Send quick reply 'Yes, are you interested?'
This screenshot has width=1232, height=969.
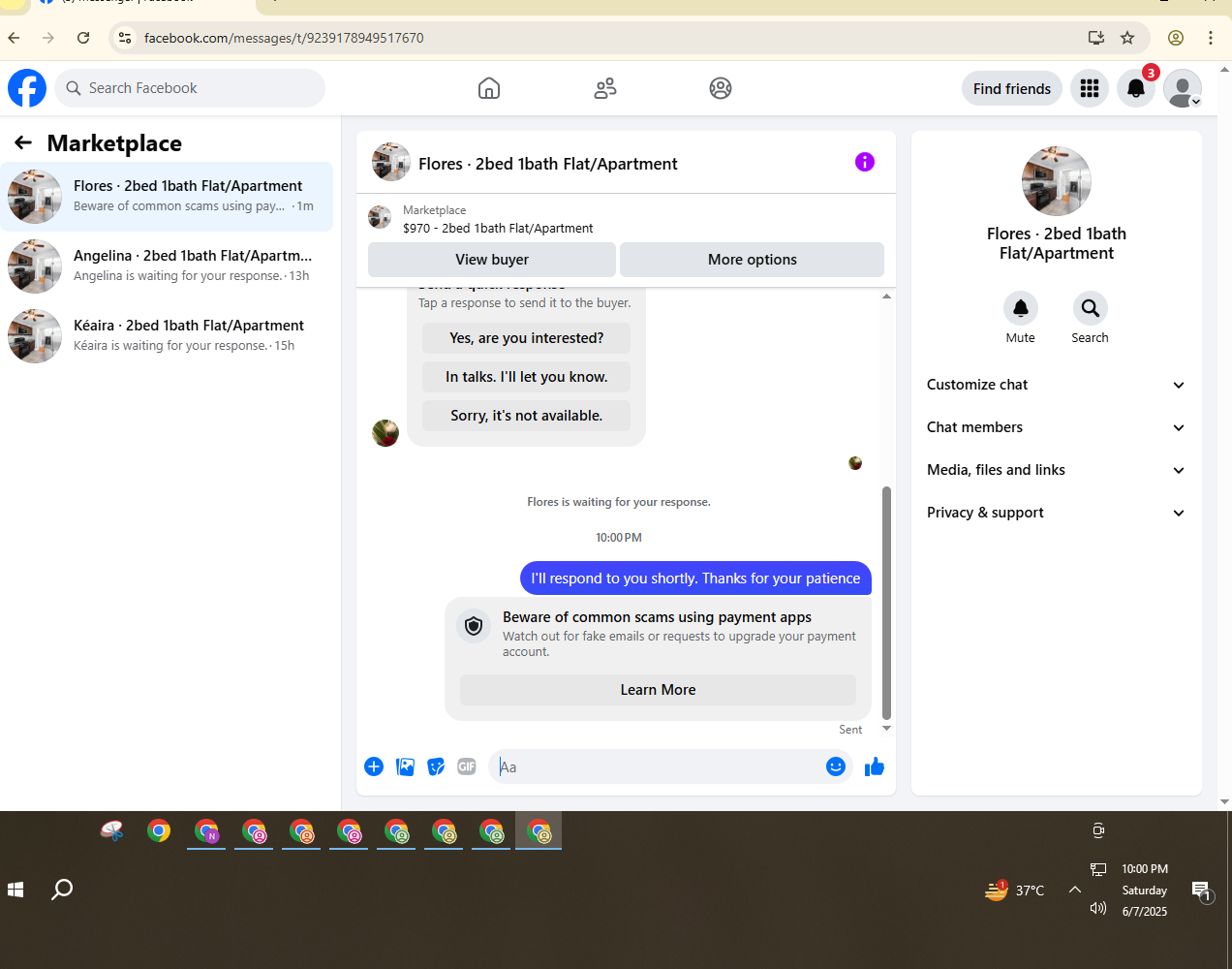pos(527,338)
